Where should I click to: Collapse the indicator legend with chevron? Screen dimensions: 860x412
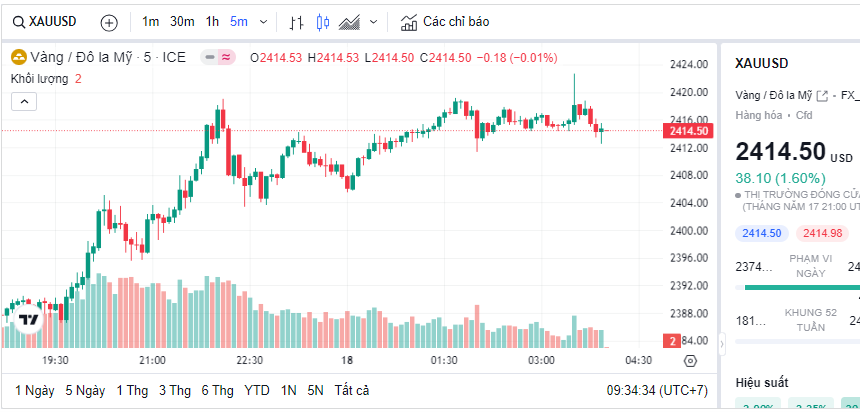24,100
